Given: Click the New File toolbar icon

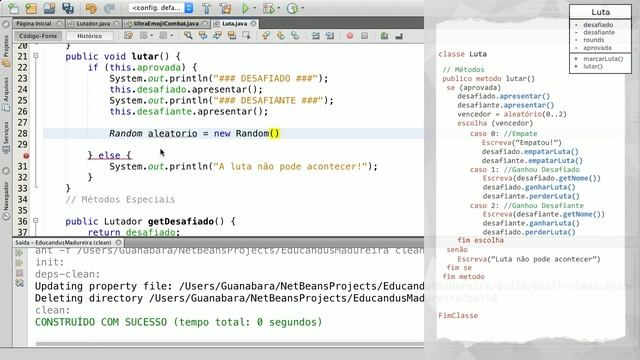Looking at the screenshot, I should click(13, 8).
